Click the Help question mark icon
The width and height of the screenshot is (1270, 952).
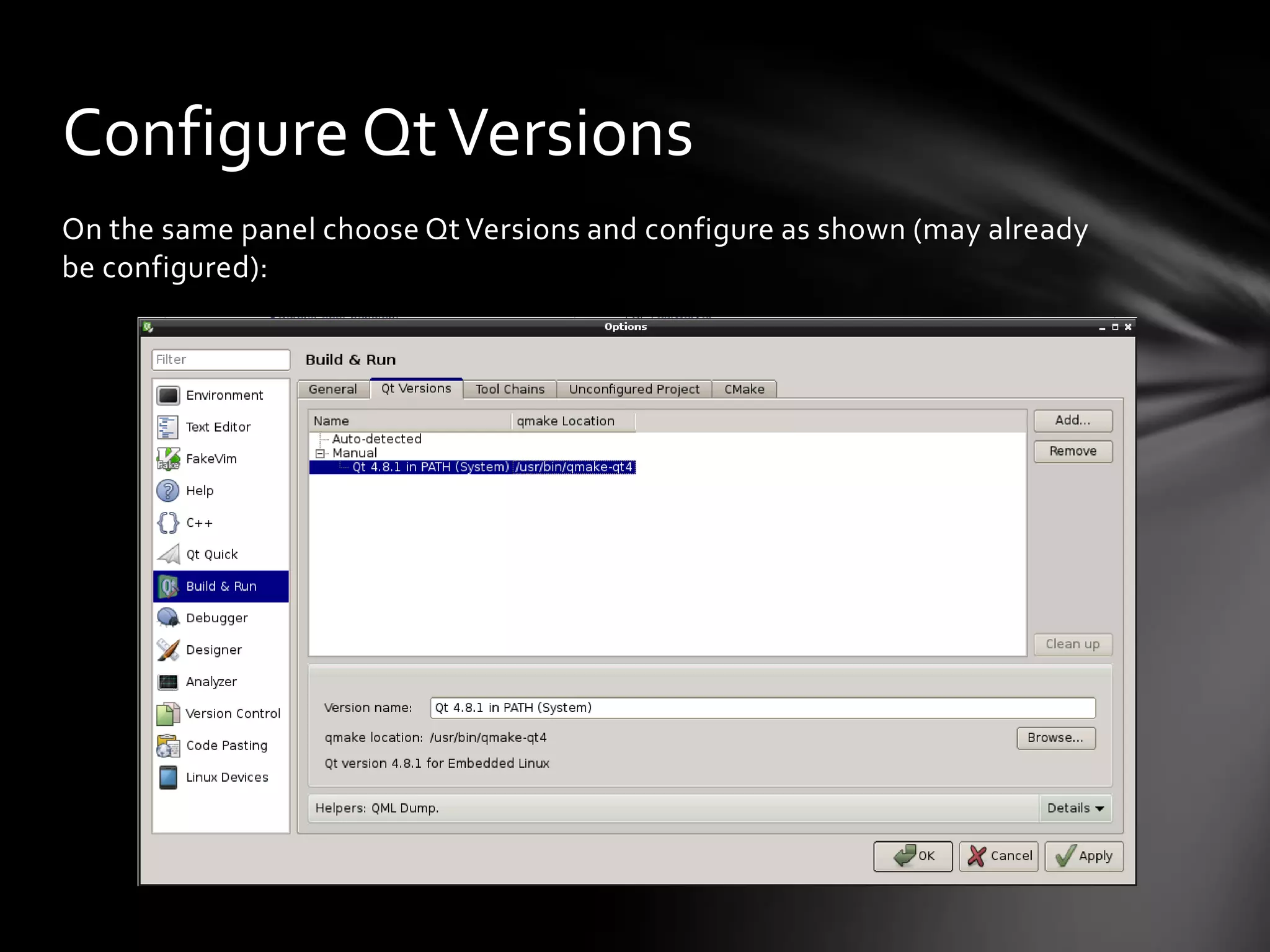(168, 491)
